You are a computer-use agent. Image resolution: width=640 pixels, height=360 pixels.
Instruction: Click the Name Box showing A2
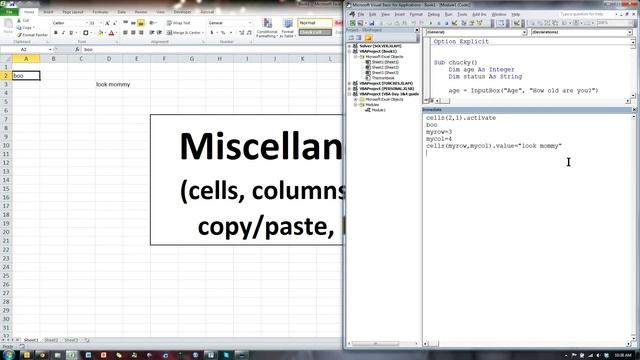point(24,49)
